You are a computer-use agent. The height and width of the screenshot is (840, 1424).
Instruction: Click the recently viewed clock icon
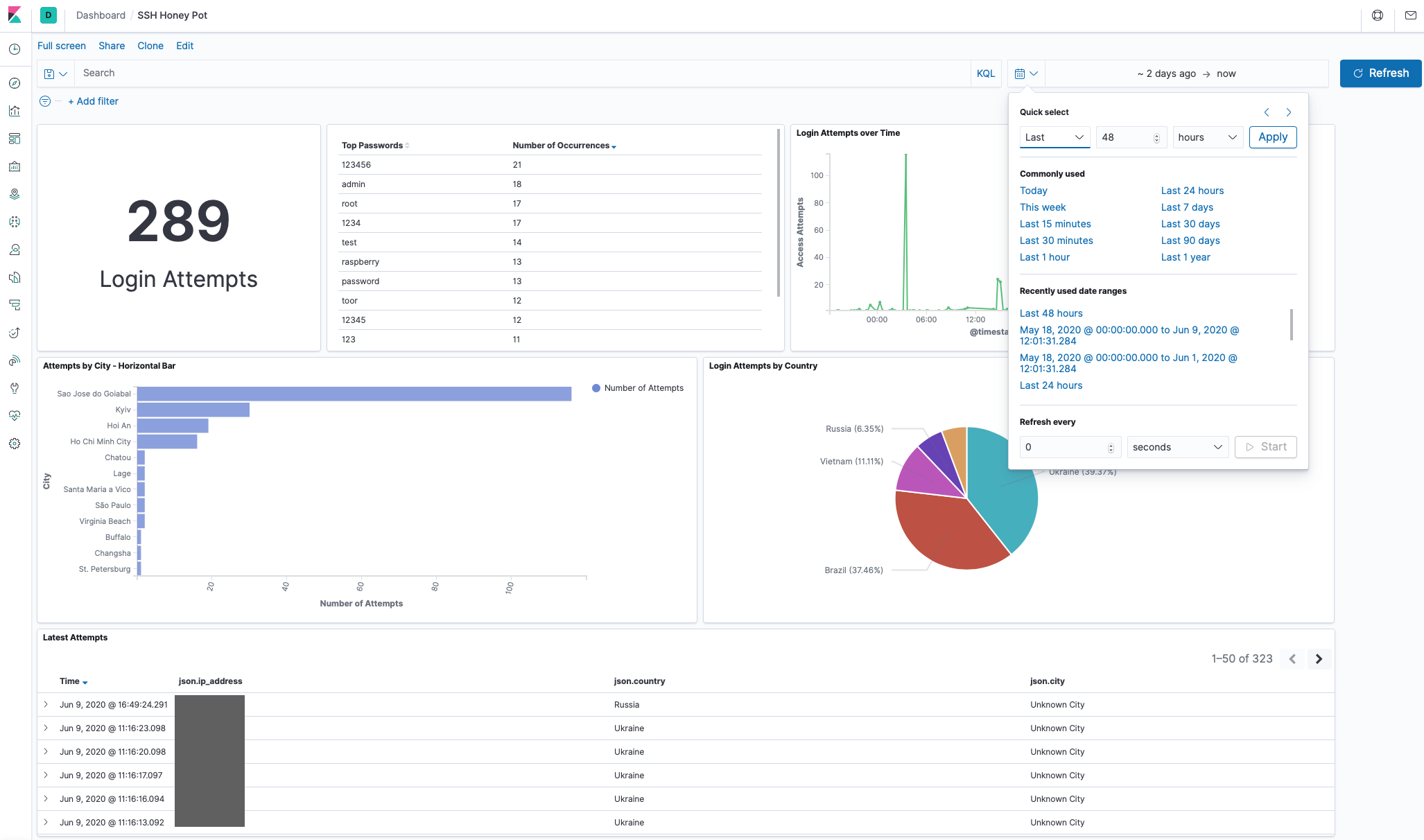[x=15, y=49]
